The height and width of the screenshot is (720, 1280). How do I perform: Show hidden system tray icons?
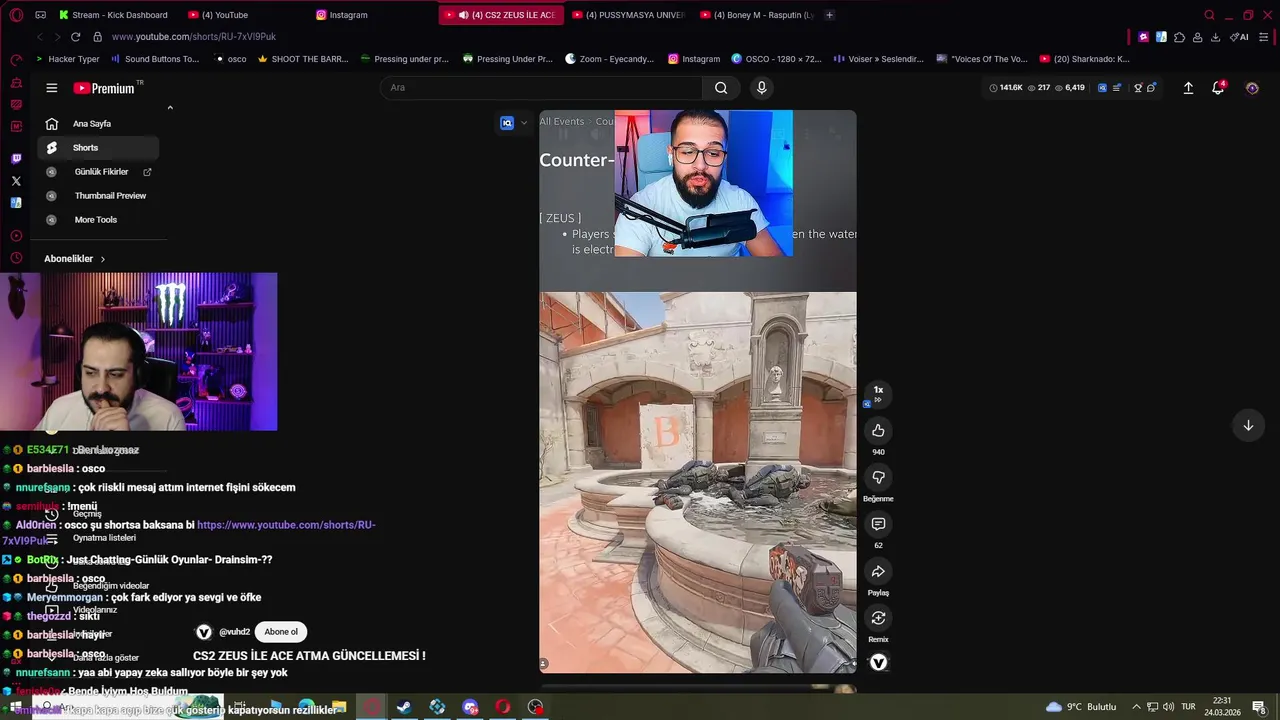1136,707
